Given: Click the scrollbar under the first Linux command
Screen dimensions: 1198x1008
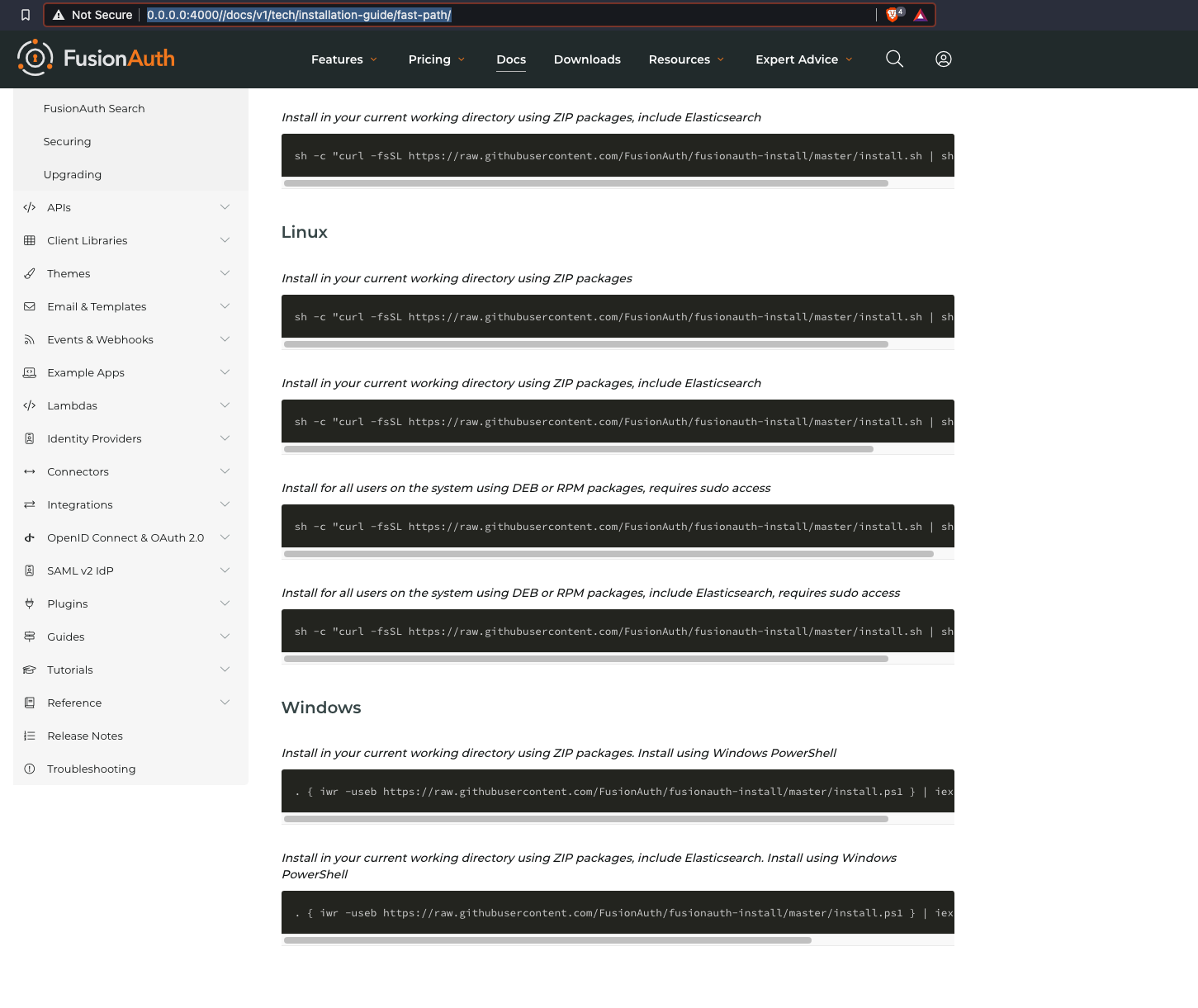Looking at the screenshot, I should 586,344.
